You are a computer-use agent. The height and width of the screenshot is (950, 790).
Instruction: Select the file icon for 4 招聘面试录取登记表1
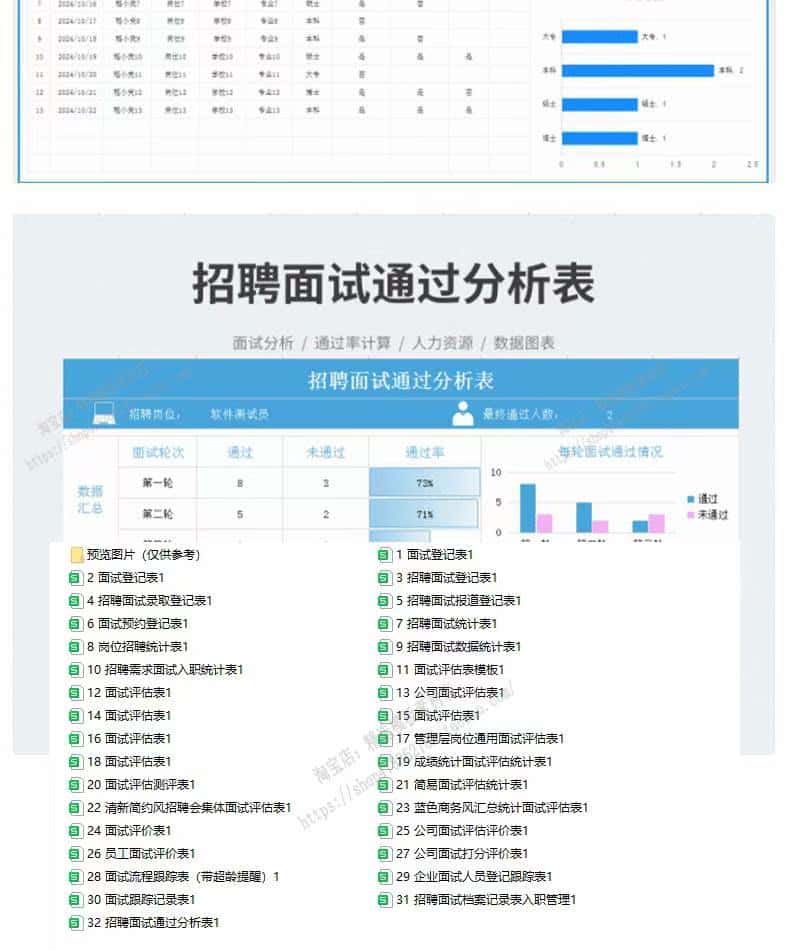tap(75, 600)
